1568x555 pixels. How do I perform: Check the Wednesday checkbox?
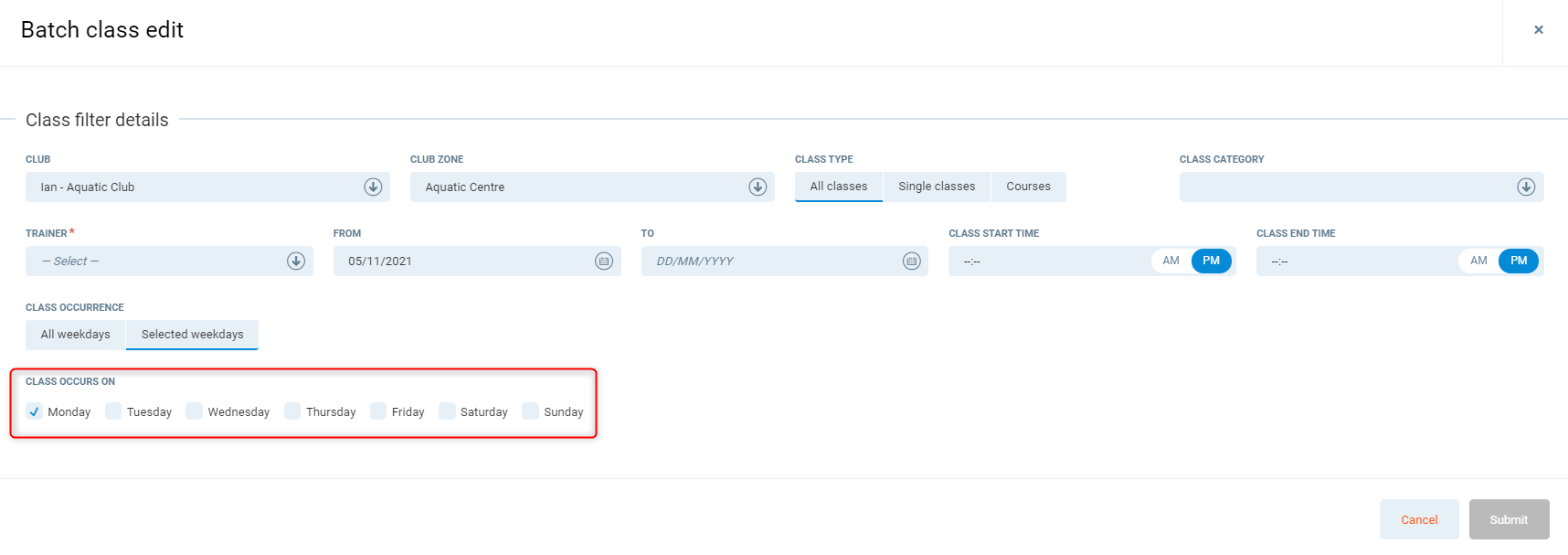(x=194, y=411)
